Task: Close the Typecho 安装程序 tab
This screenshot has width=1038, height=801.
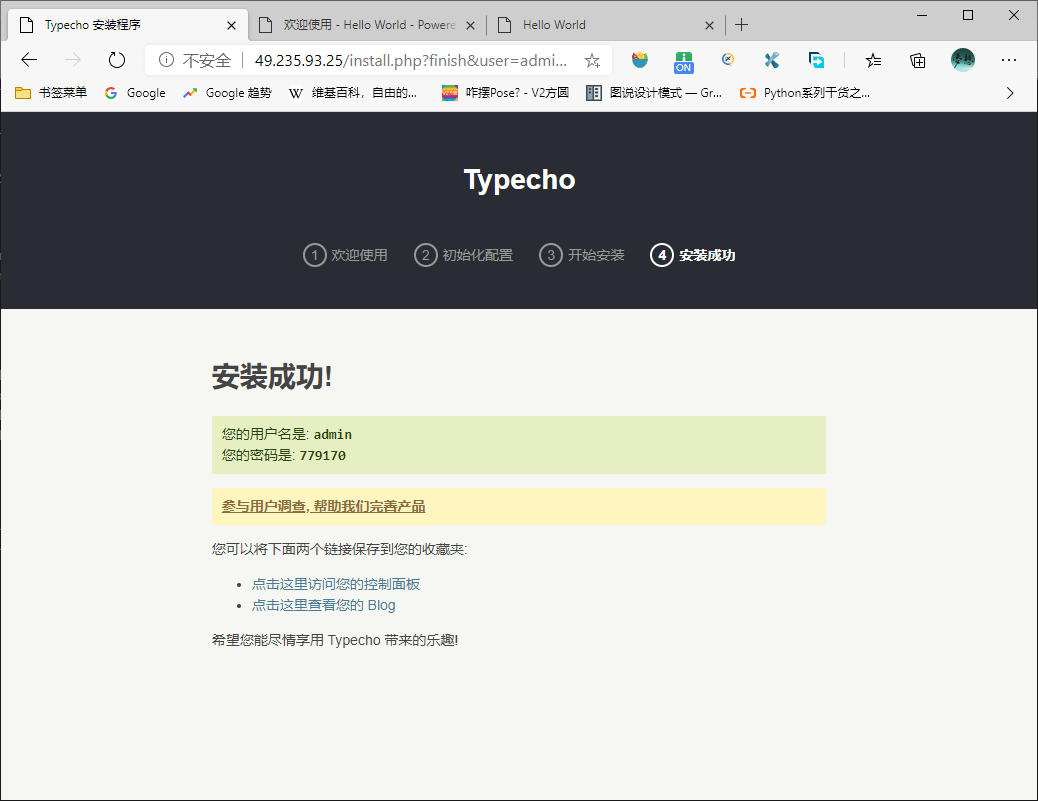Action: 231,25
